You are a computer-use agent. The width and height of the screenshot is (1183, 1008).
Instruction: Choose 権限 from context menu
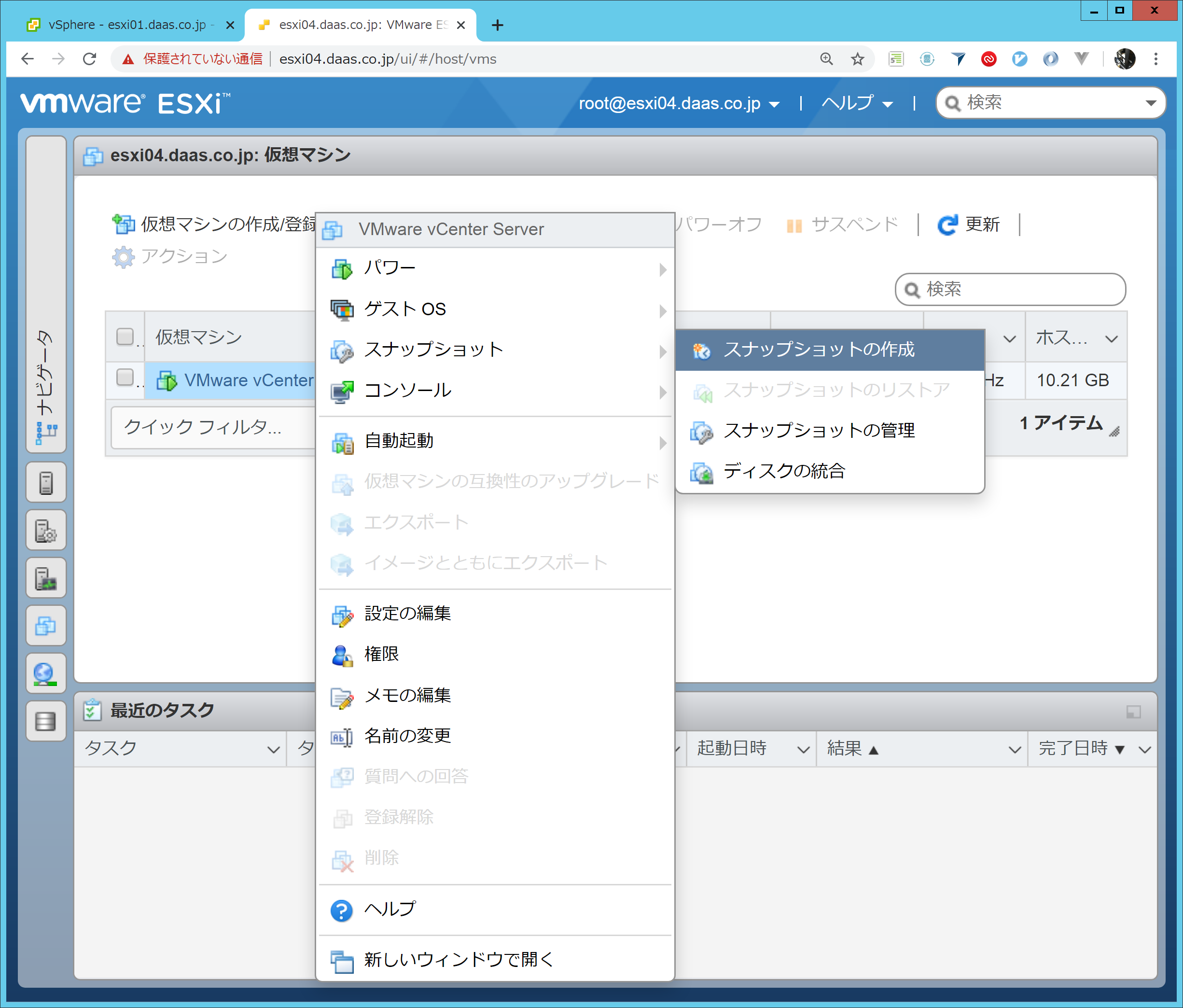[495, 655]
